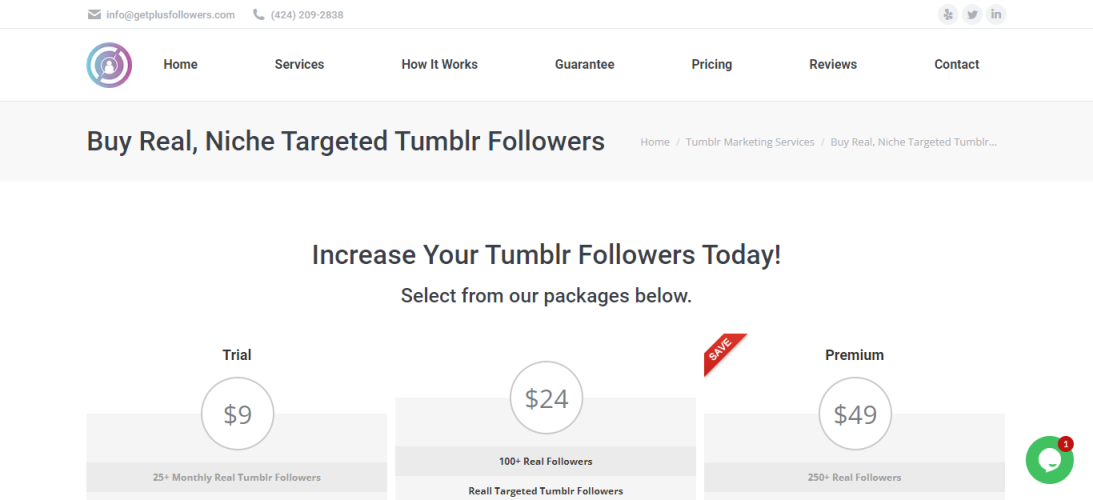Click the circular site logo
1093x500 pixels.
click(x=109, y=65)
